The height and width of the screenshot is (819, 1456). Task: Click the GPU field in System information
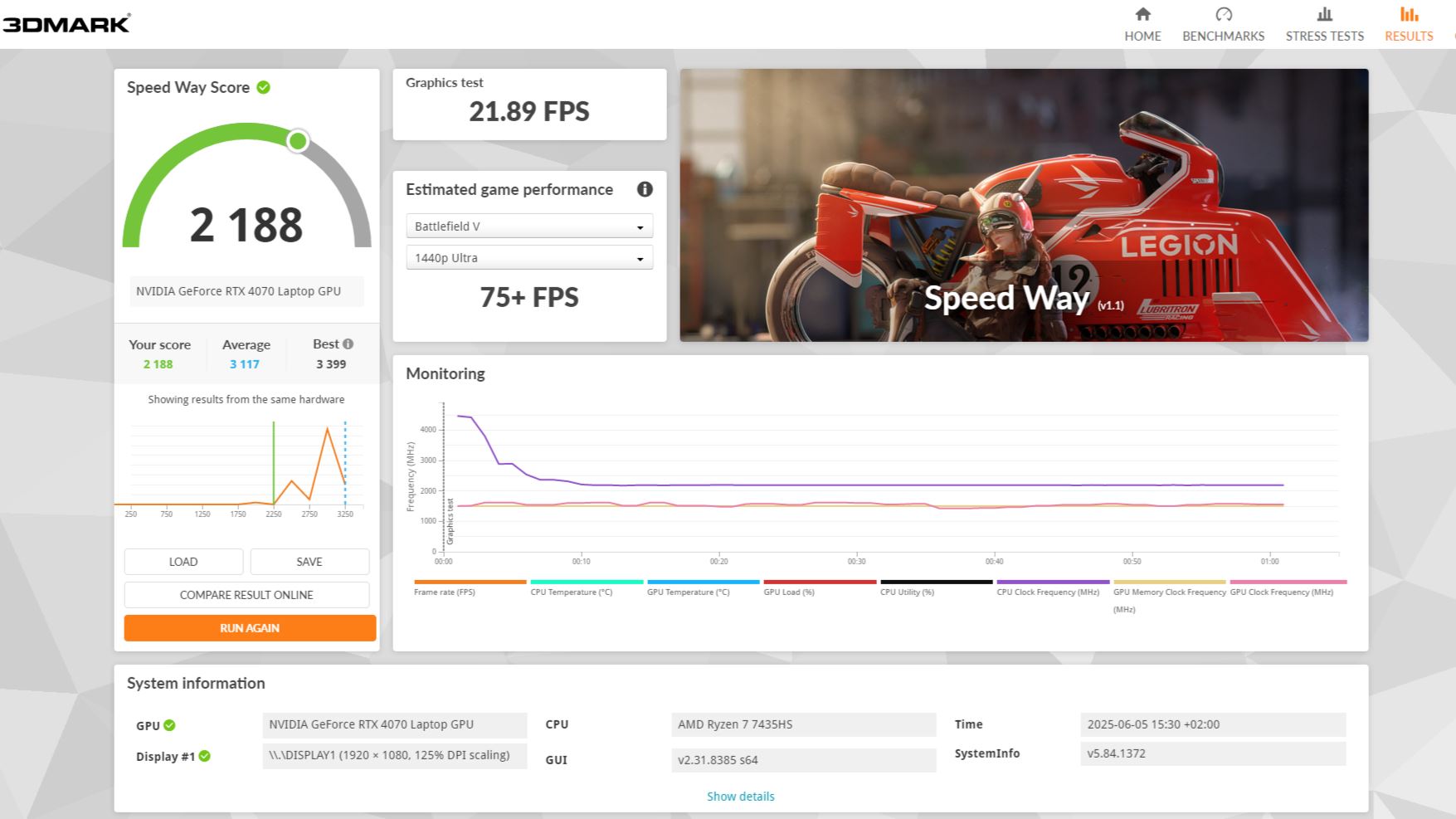395,724
